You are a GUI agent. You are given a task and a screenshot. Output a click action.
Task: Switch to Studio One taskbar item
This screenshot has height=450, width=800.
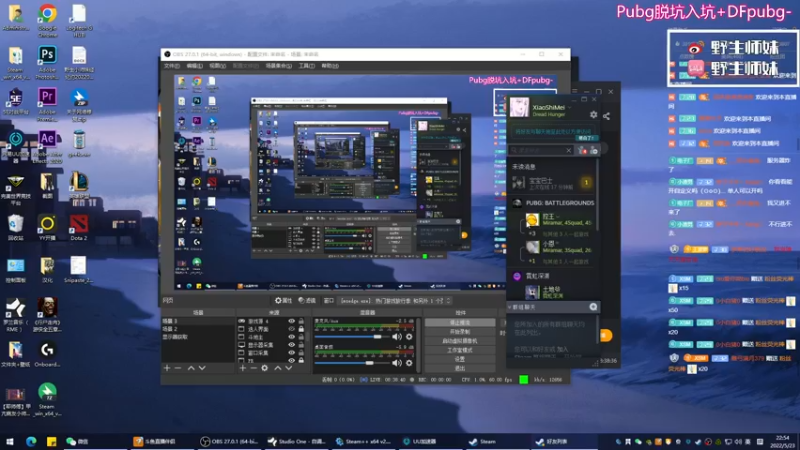coord(296,441)
